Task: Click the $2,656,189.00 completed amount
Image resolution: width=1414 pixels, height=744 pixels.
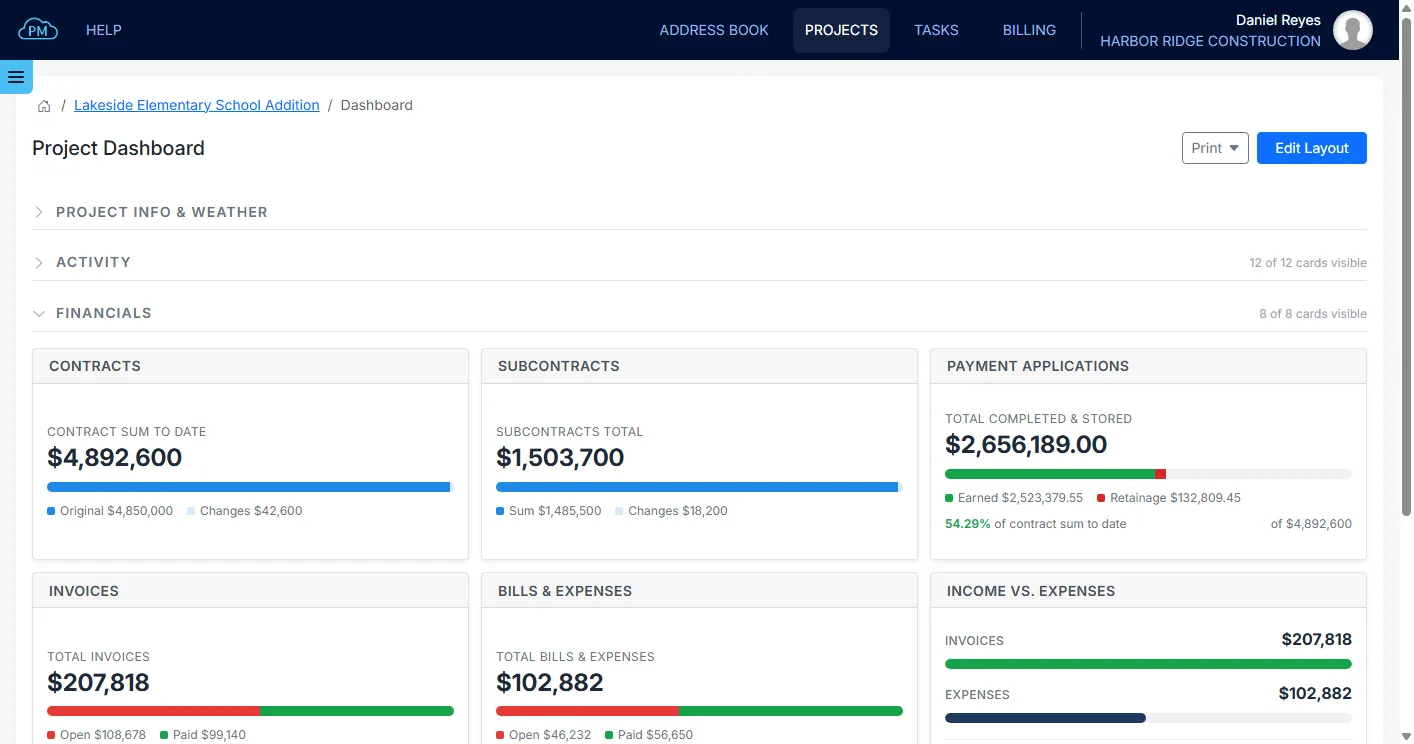Action: click(x=1026, y=445)
